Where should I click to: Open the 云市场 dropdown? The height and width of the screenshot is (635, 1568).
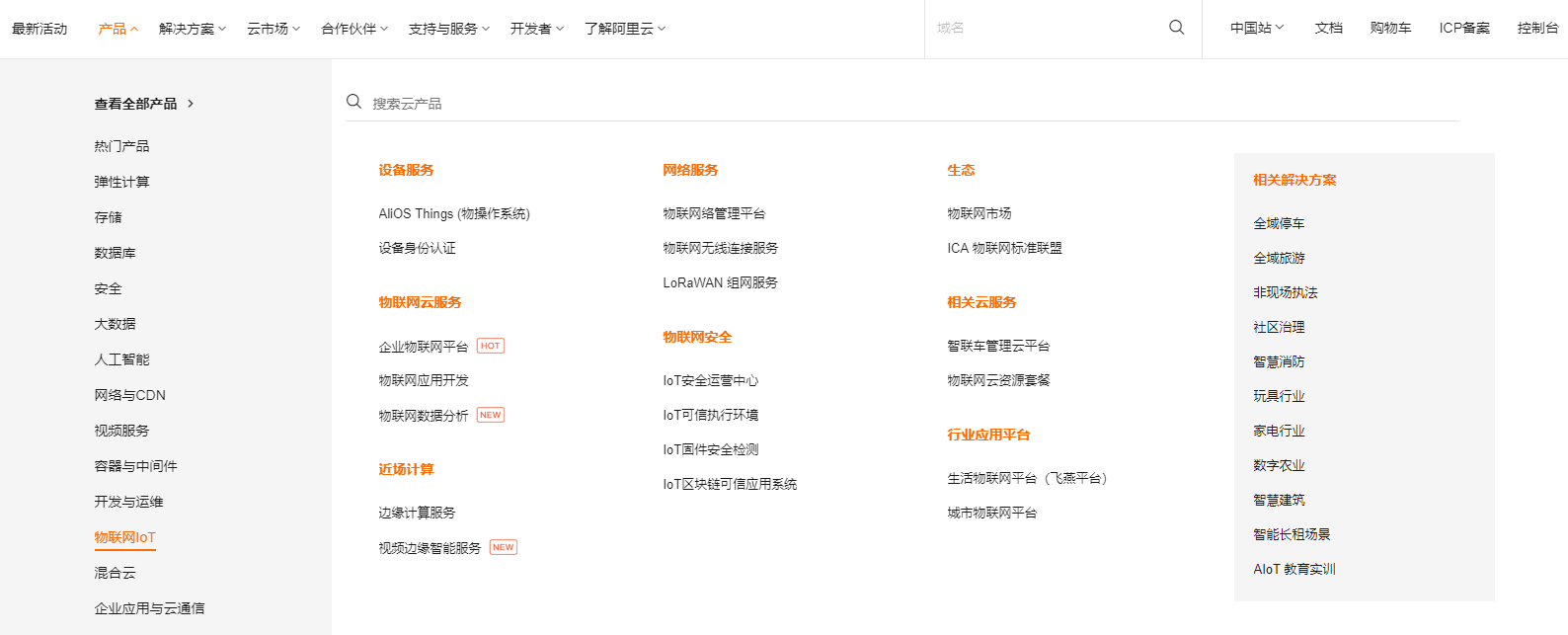click(x=274, y=29)
